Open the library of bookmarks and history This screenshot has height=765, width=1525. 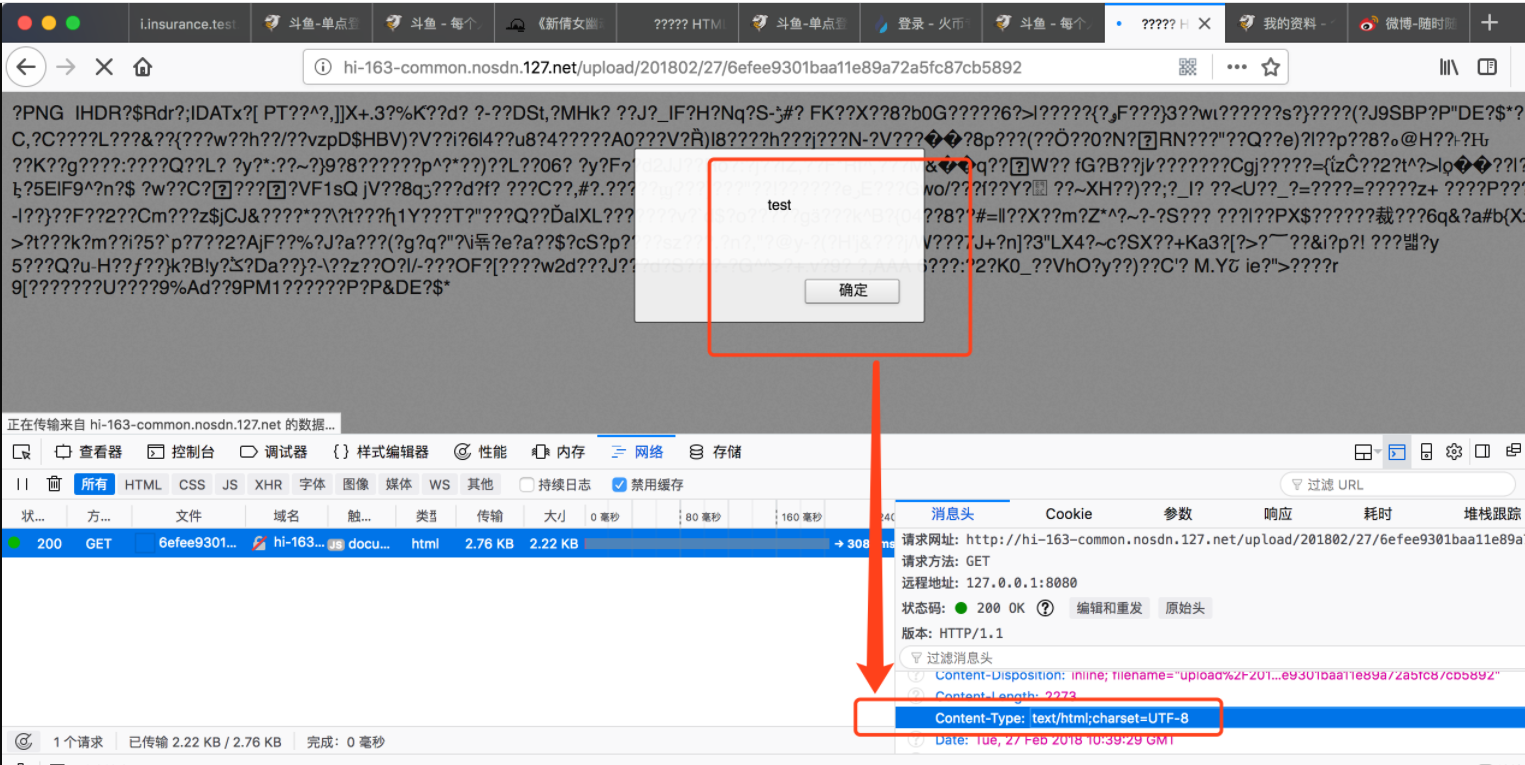1448,67
